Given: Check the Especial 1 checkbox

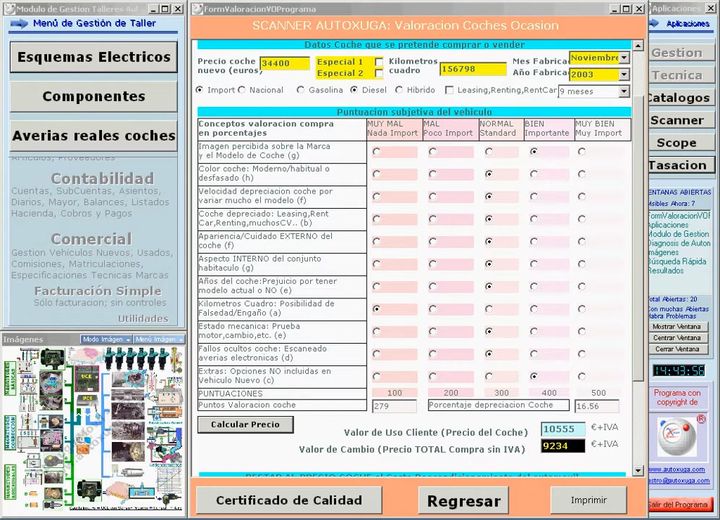Looking at the screenshot, I should (379, 62).
